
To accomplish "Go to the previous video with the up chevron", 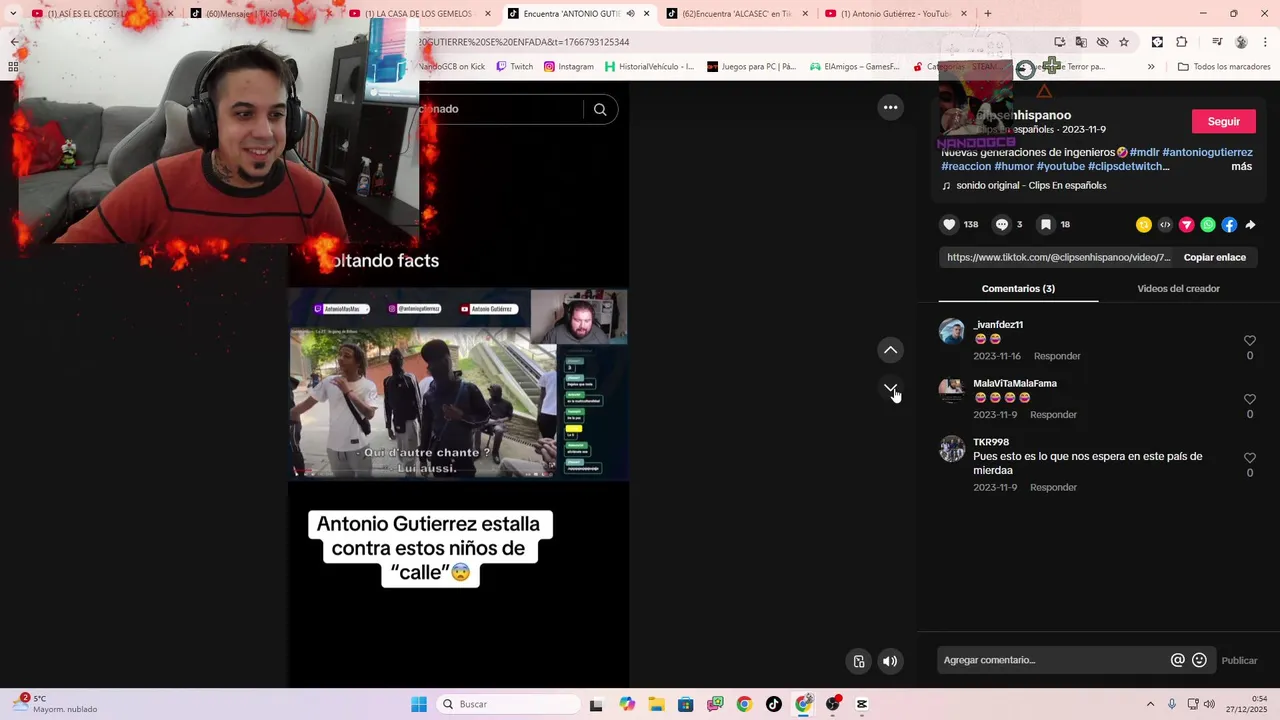I will pyautogui.click(x=890, y=350).
